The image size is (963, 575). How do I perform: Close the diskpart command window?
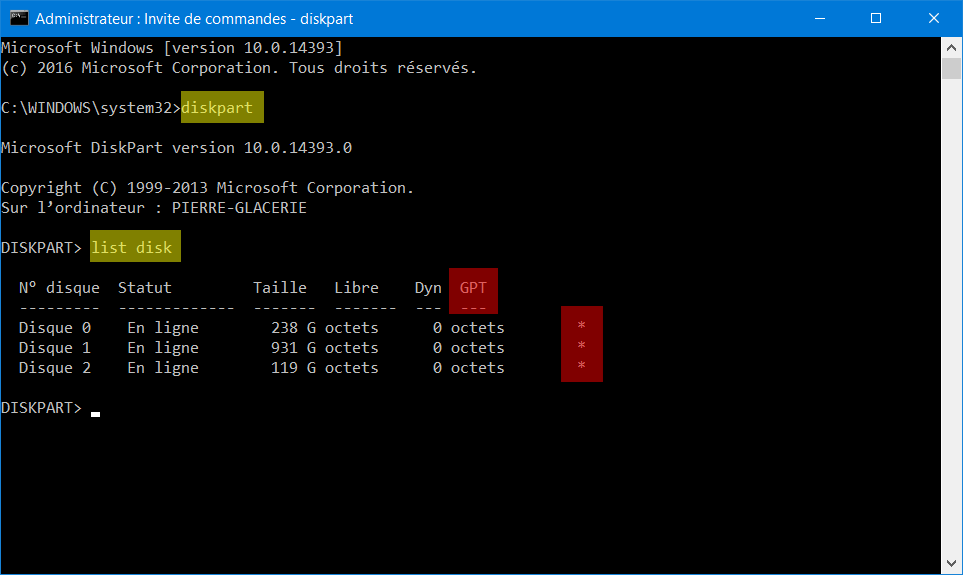tap(934, 18)
